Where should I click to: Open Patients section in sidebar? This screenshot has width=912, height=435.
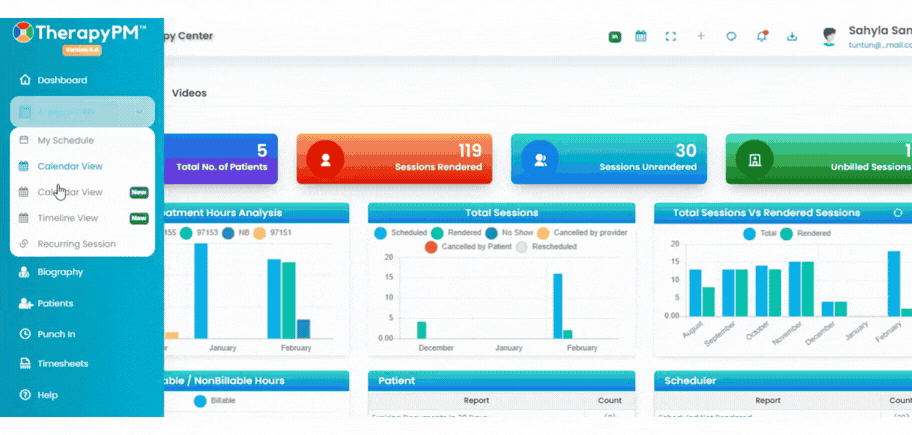click(55, 303)
